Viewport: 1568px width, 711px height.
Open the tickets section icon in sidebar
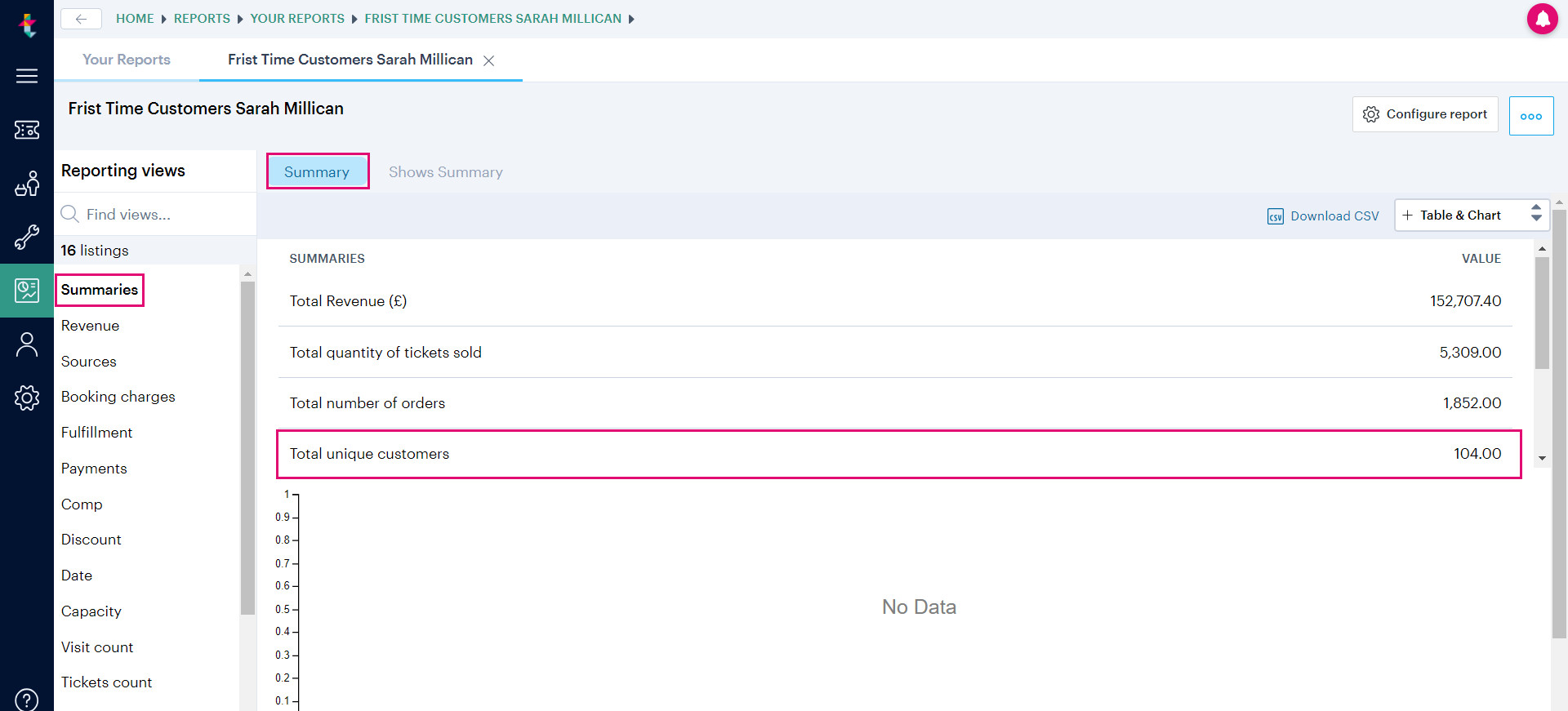[x=27, y=130]
